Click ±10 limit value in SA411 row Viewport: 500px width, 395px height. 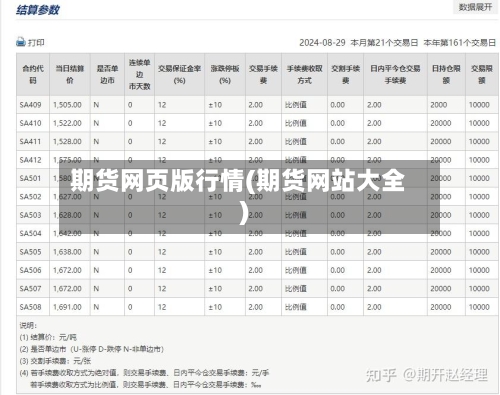coord(215,142)
